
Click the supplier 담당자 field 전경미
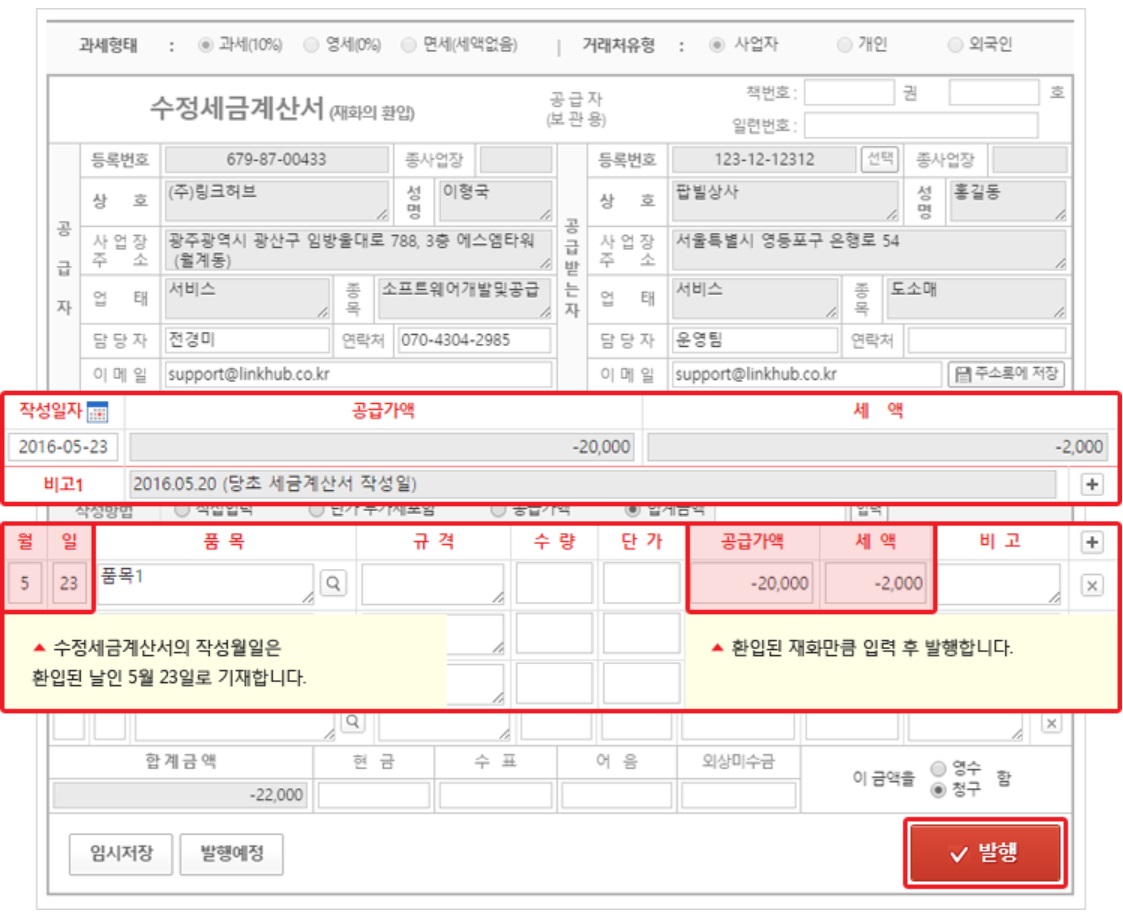coord(248,340)
